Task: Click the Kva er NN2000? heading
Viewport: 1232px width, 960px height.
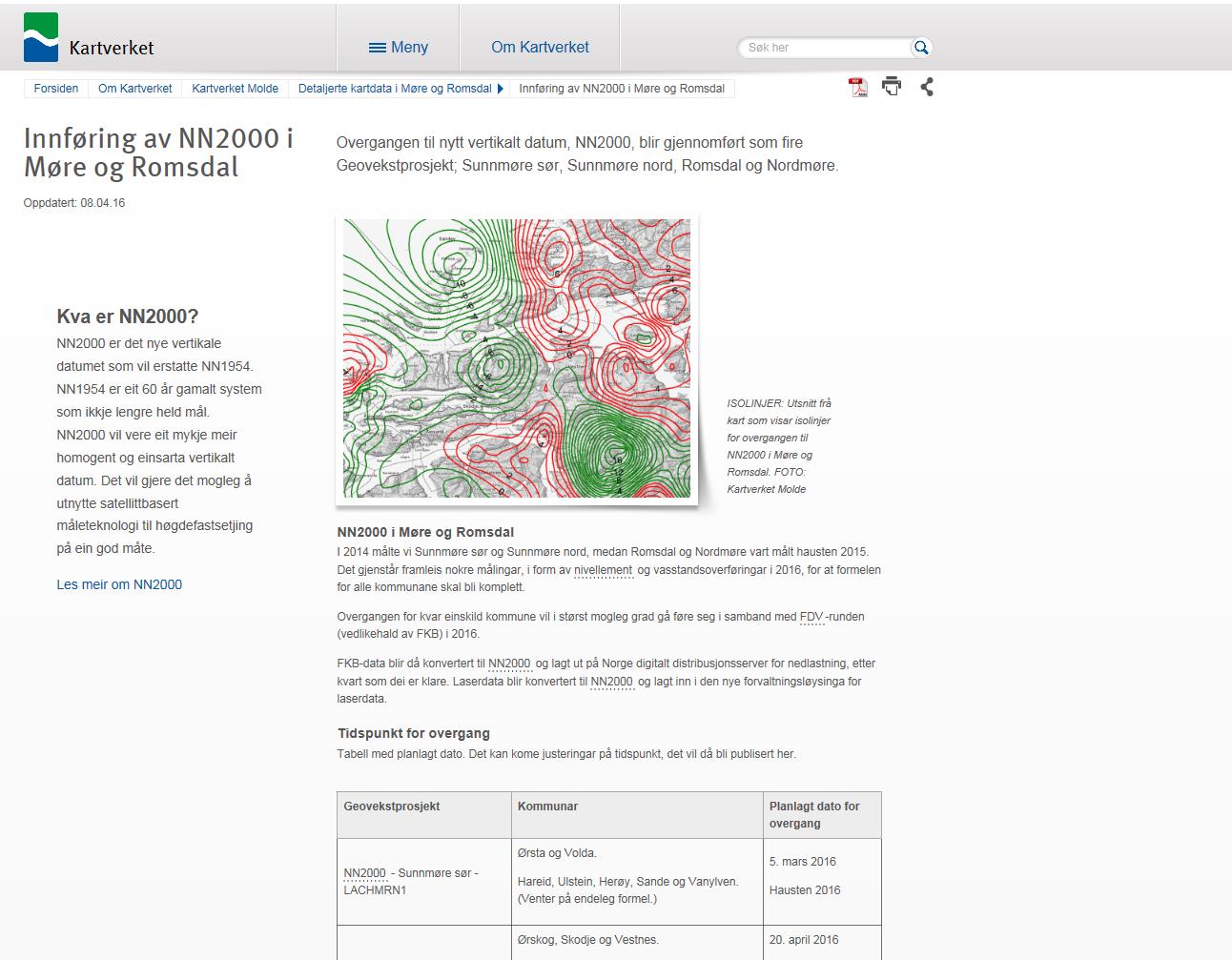Action: click(128, 317)
